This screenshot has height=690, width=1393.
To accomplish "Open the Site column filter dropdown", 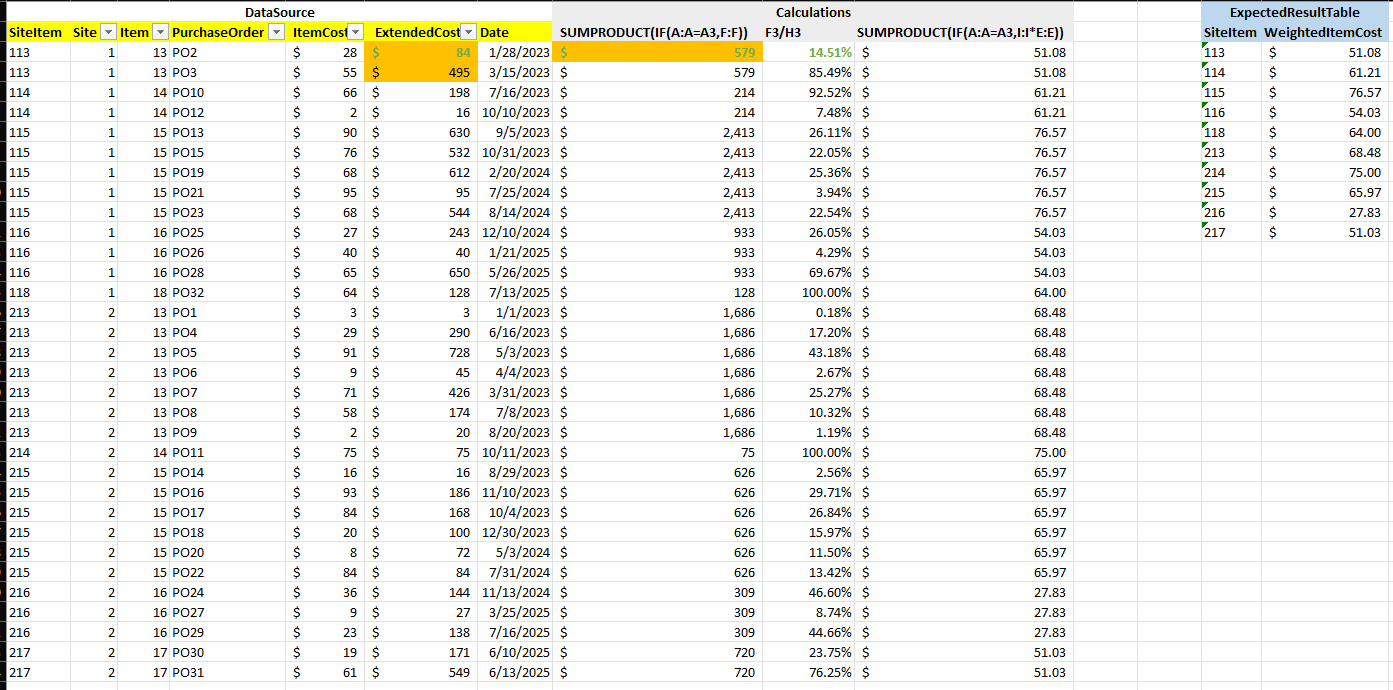I will pos(109,32).
